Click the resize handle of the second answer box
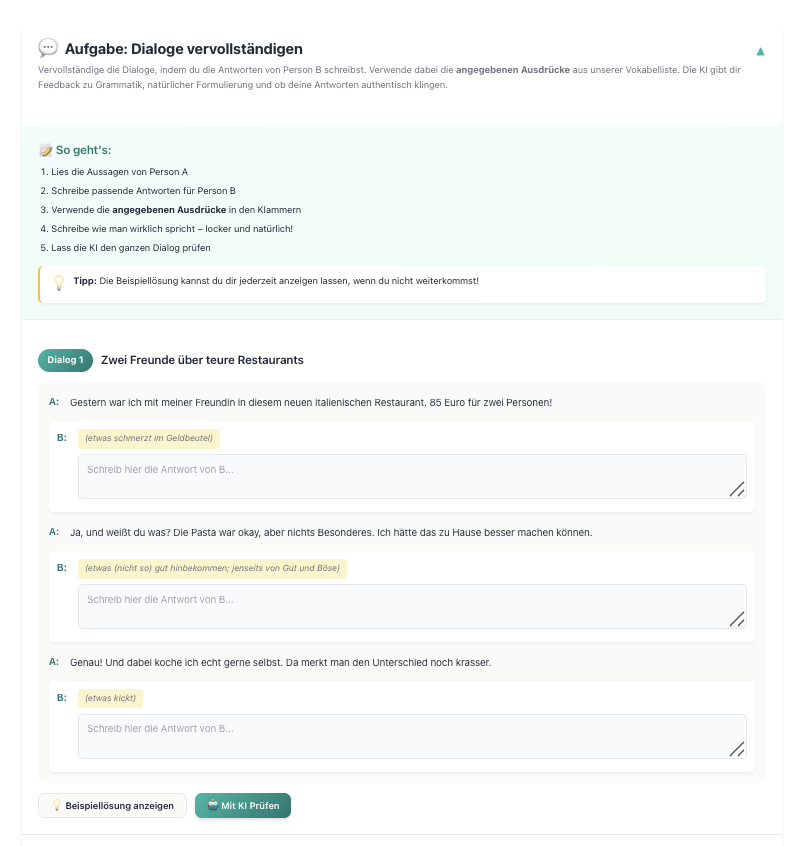Screen dimensions: 794x846 pos(737,619)
